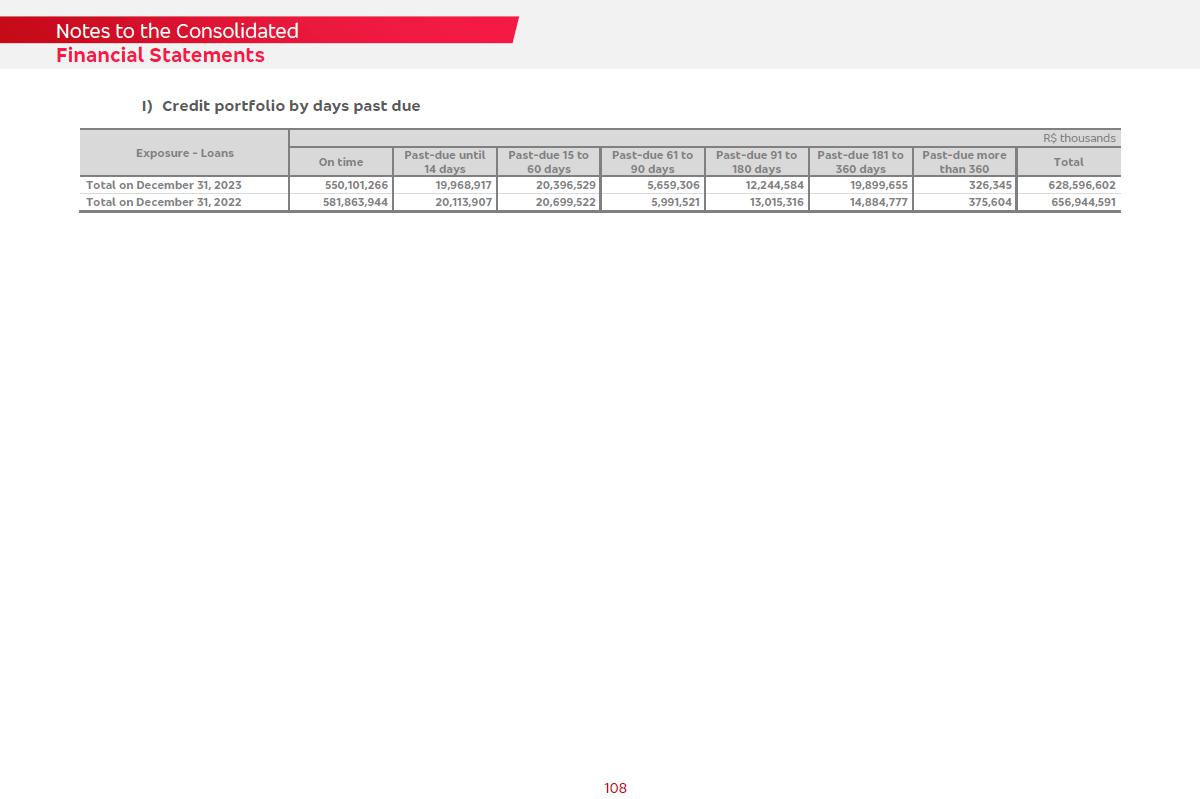Screen dimensions: 1200x799
Task: Click the 'R$ thousands' unit label
Action: click(1079, 138)
